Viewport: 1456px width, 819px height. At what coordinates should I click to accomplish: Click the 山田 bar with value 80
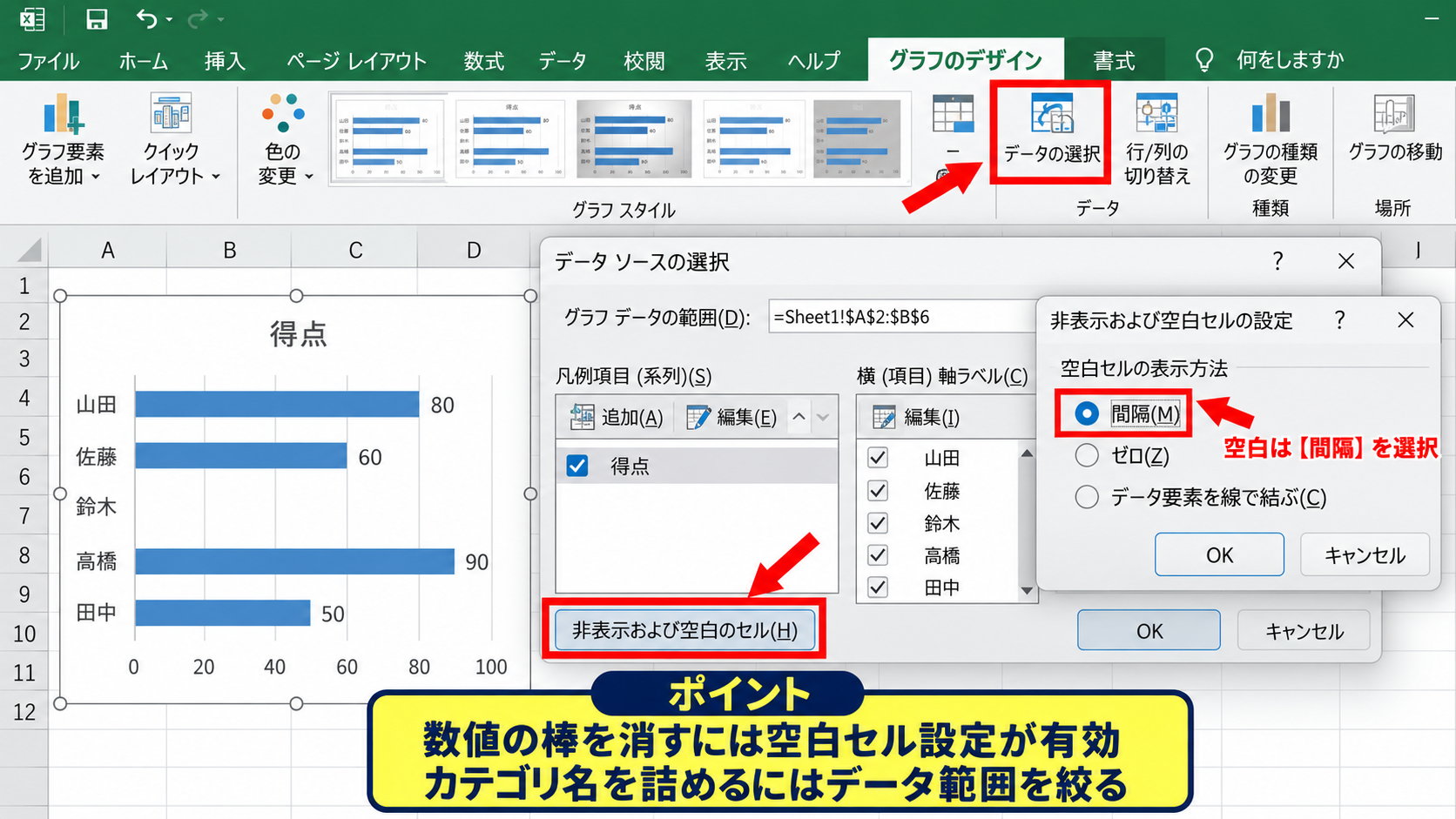277,404
